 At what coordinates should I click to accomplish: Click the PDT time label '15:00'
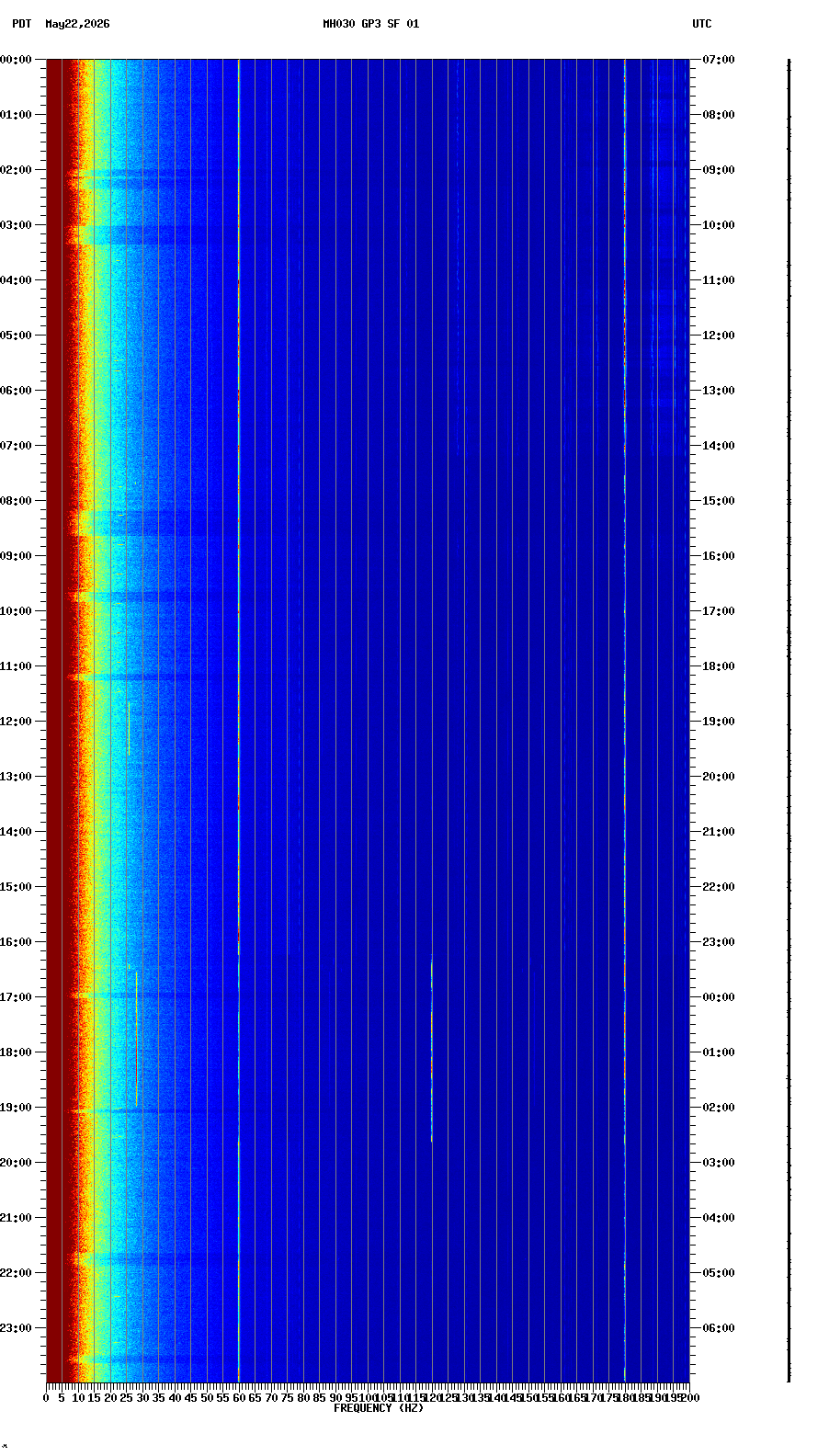coord(16,887)
